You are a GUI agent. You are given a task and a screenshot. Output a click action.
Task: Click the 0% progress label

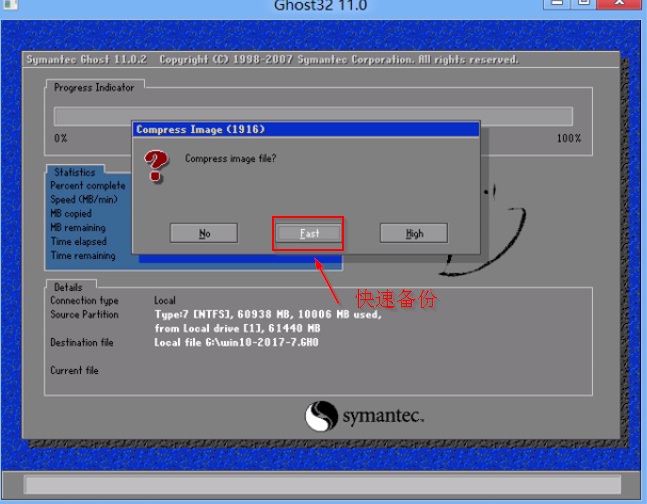point(61,138)
